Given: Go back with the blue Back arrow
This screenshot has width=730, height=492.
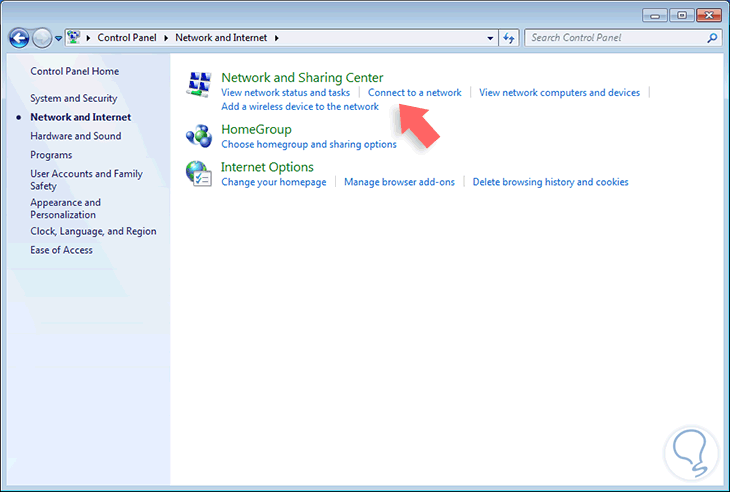Looking at the screenshot, I should pos(19,38).
